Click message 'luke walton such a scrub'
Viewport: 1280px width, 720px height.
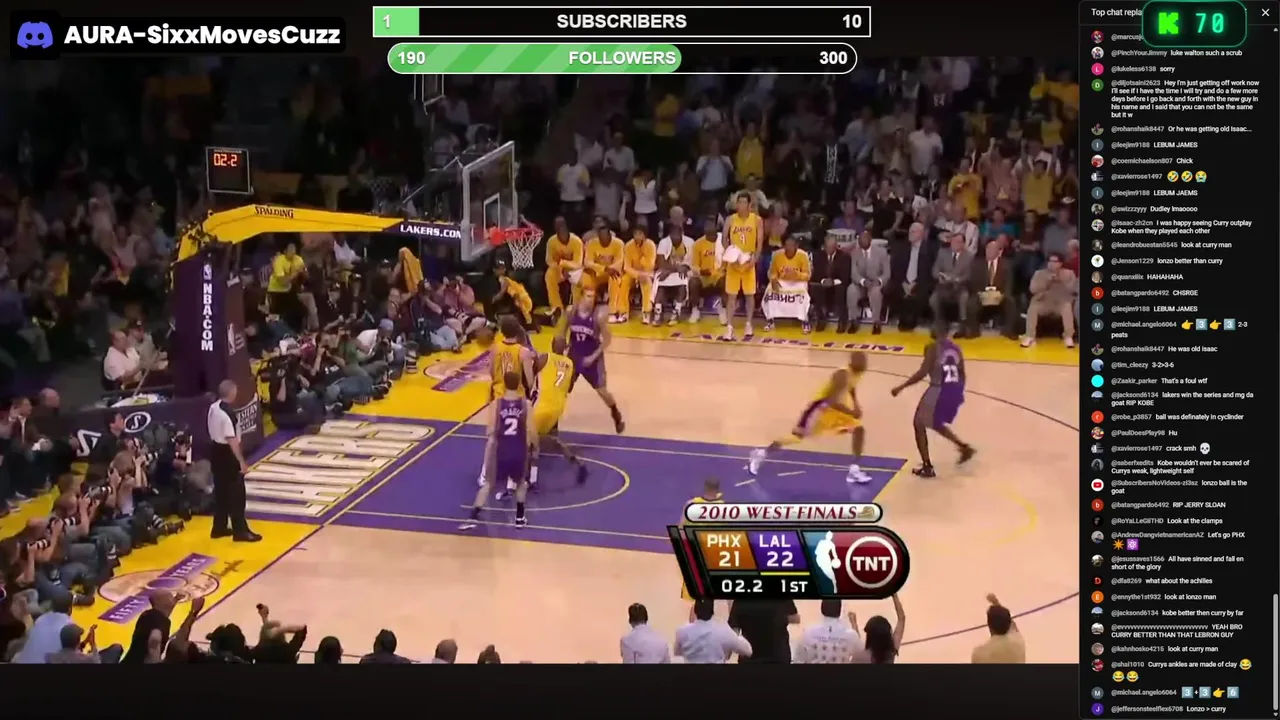[1206, 53]
